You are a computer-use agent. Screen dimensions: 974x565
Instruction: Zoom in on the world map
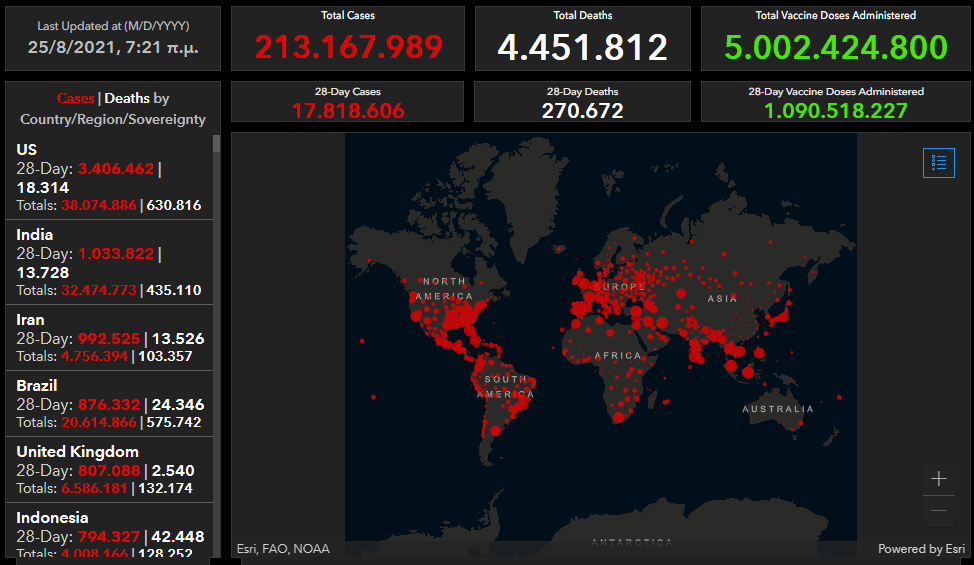938,479
